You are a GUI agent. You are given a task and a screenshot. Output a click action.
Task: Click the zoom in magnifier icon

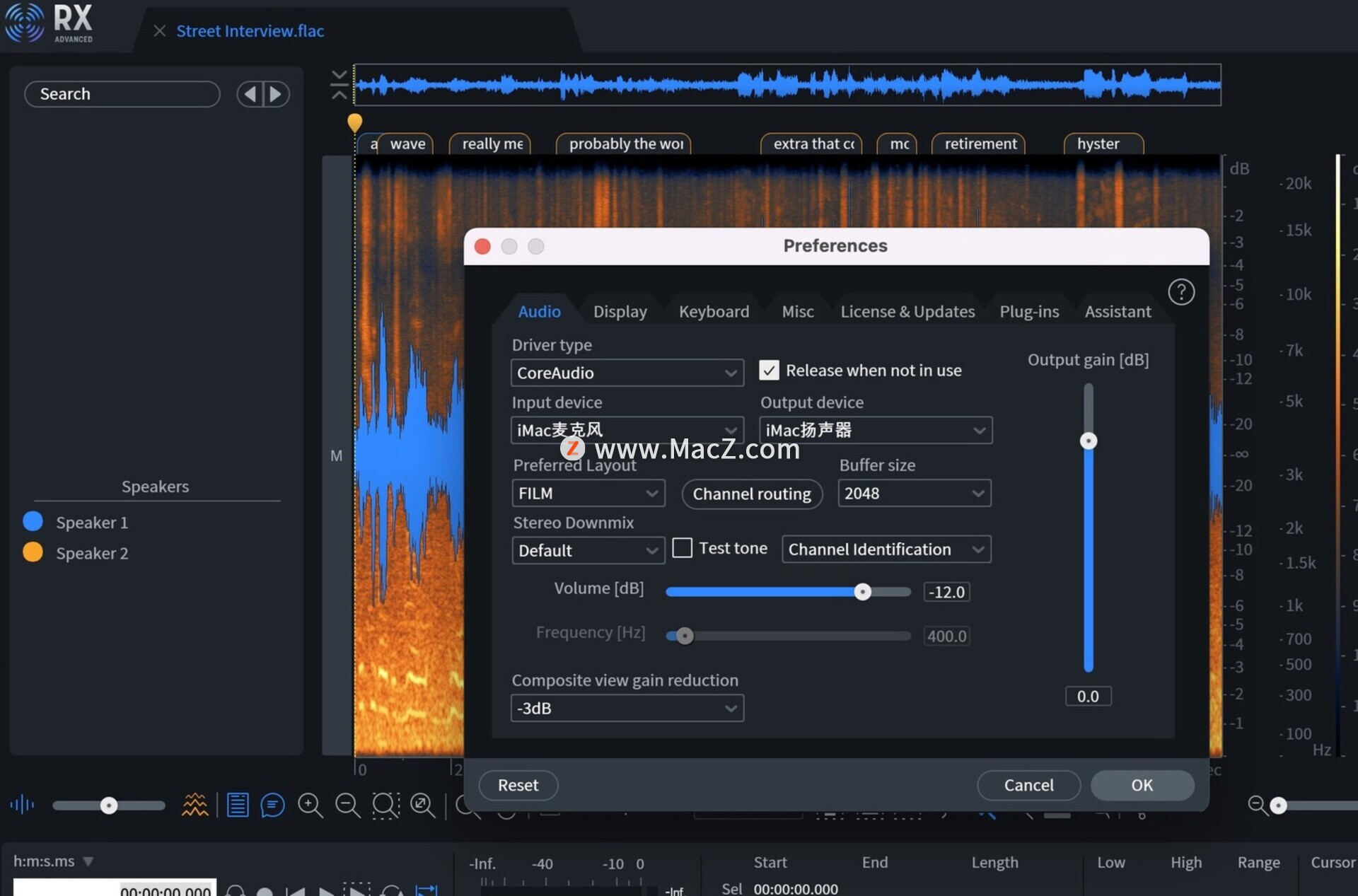pos(310,805)
